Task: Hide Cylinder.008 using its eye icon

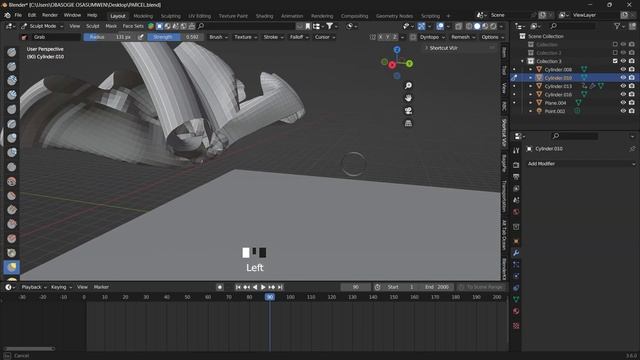Action: (623, 69)
